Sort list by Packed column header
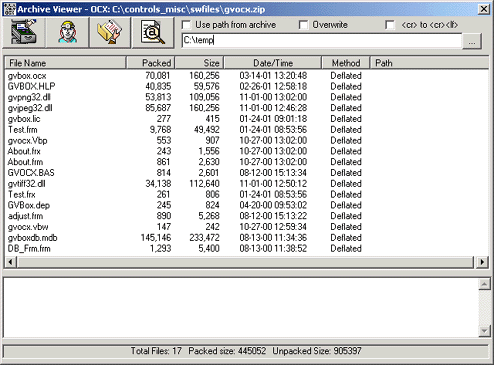 tap(150, 63)
